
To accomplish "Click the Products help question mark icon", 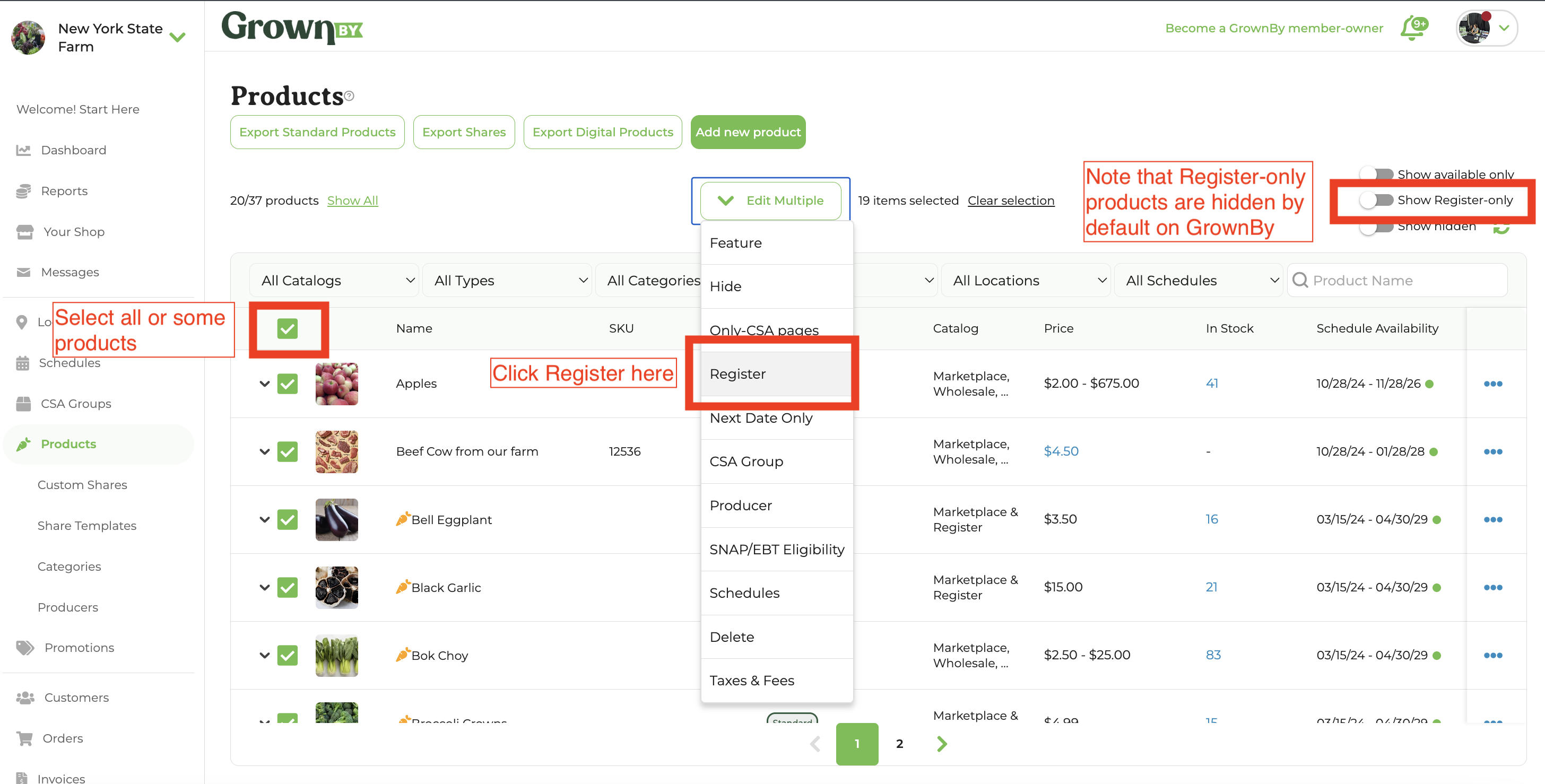I will 350,96.
